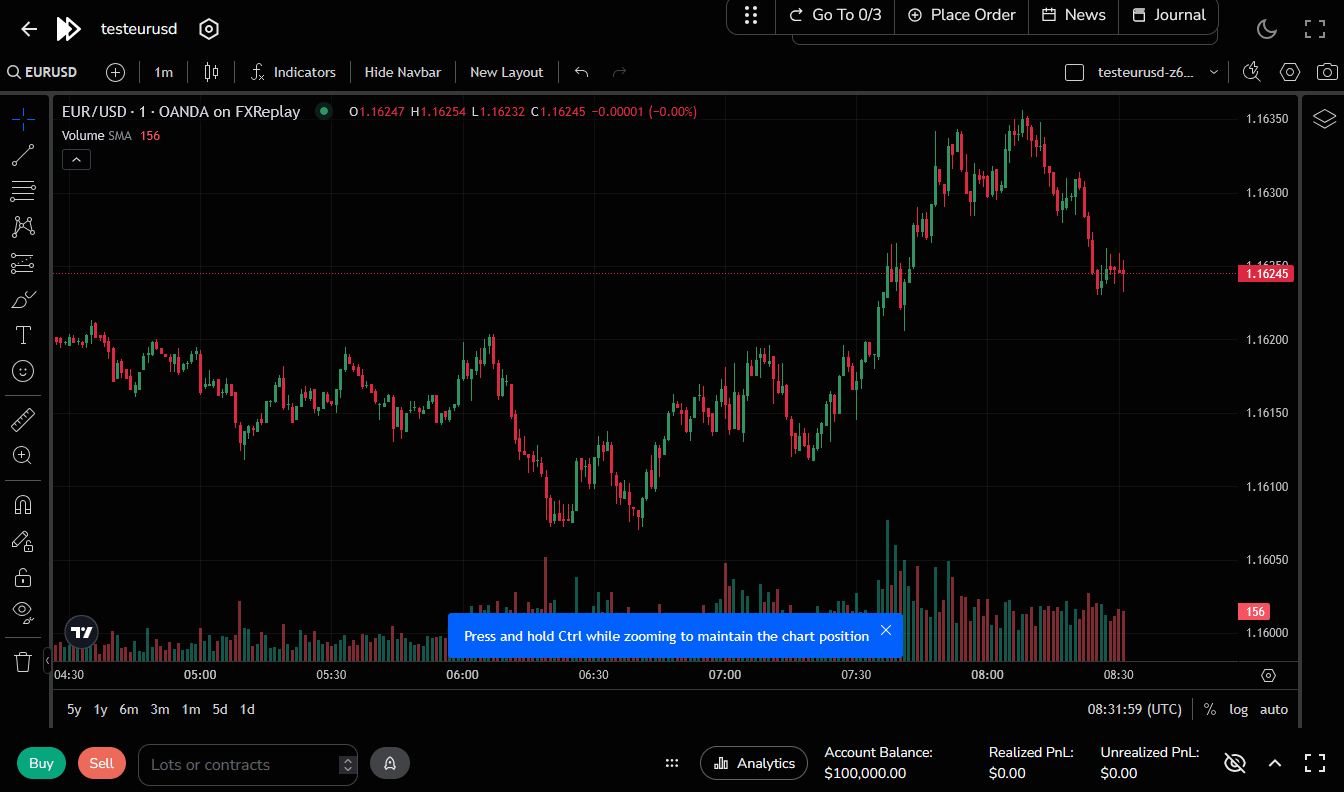Click the Analytics button
1344x792 pixels.
pos(754,764)
